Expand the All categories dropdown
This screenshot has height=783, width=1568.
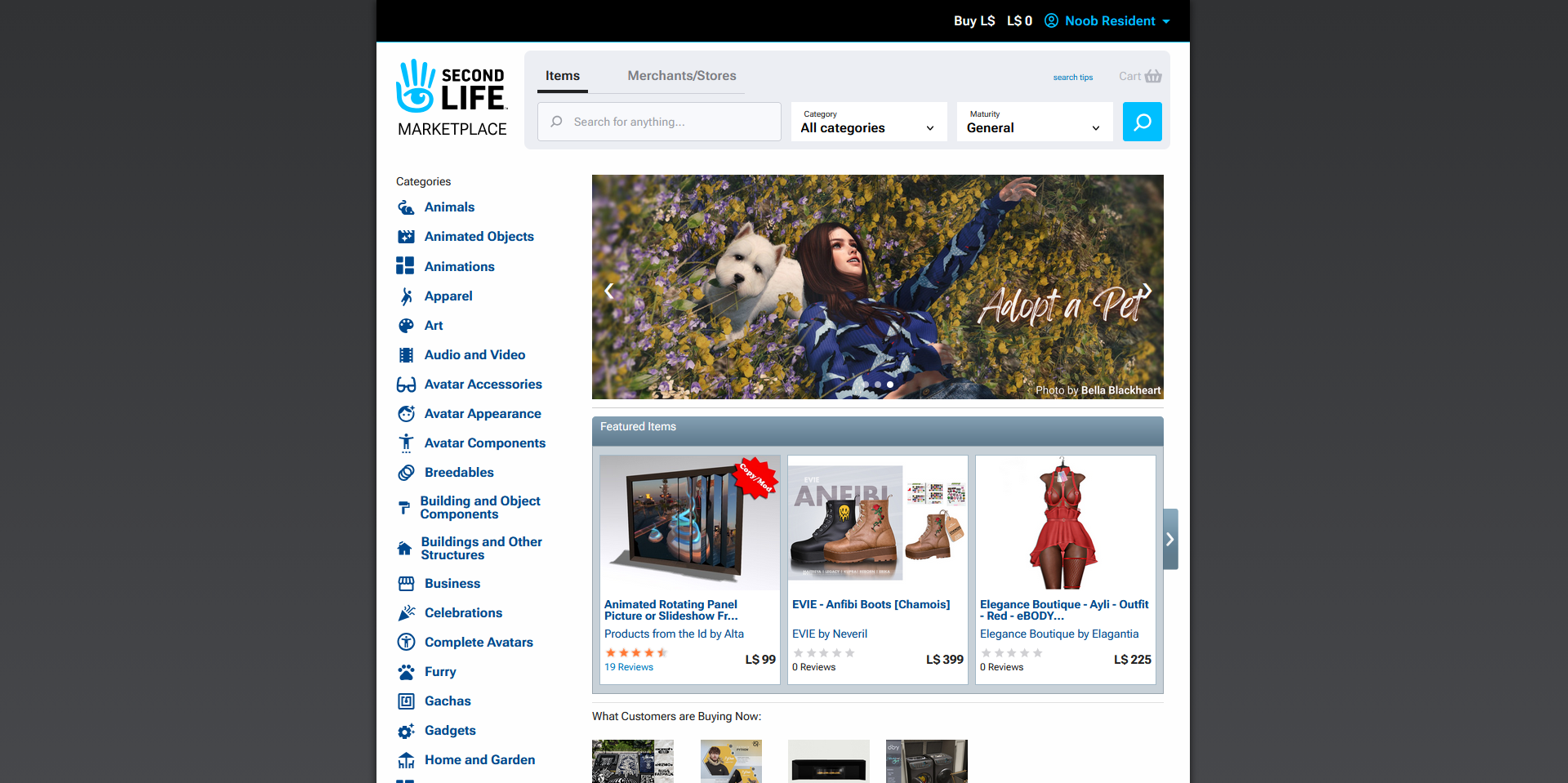tap(868, 122)
